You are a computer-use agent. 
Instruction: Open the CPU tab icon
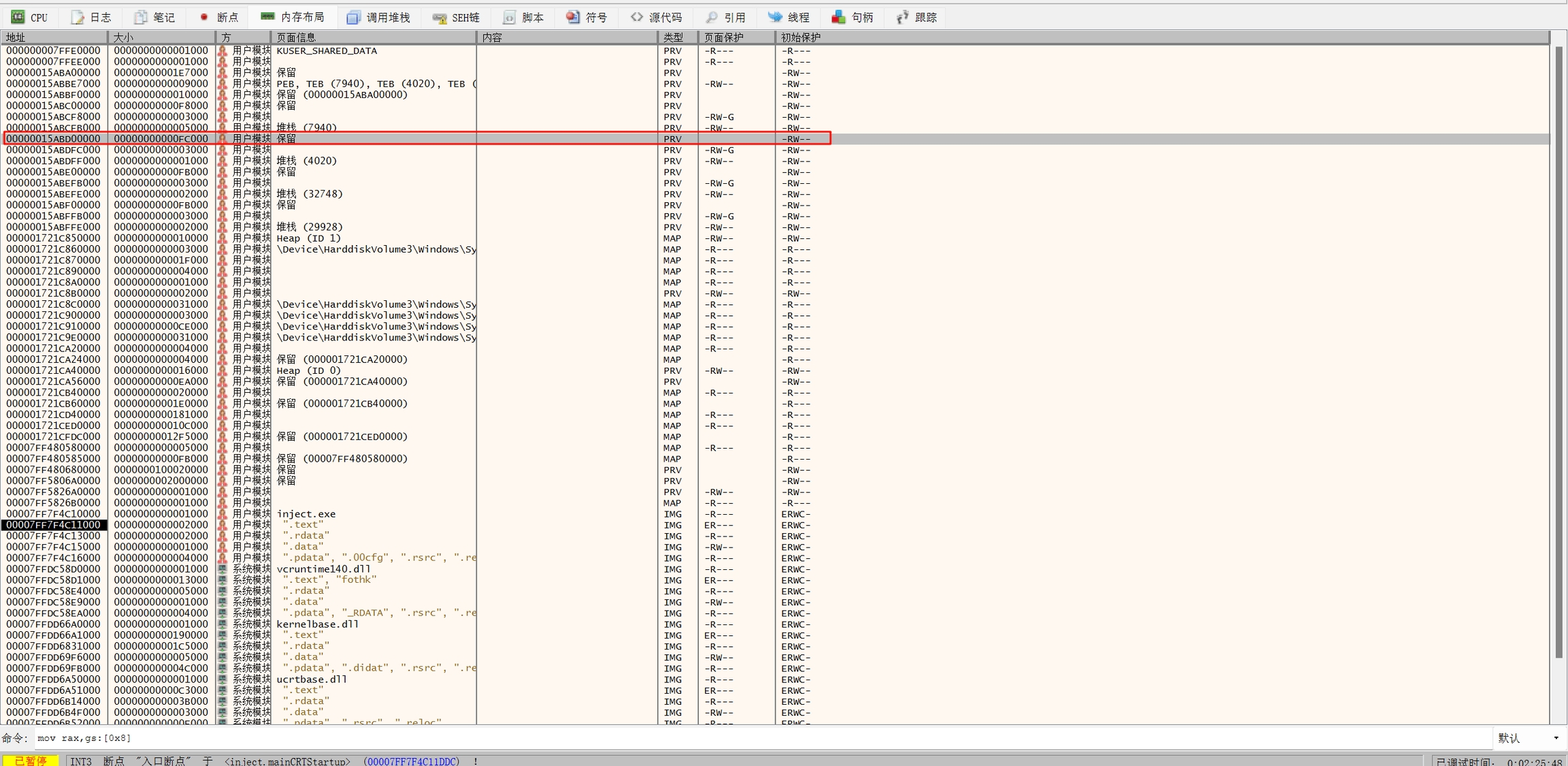pyautogui.click(x=18, y=17)
